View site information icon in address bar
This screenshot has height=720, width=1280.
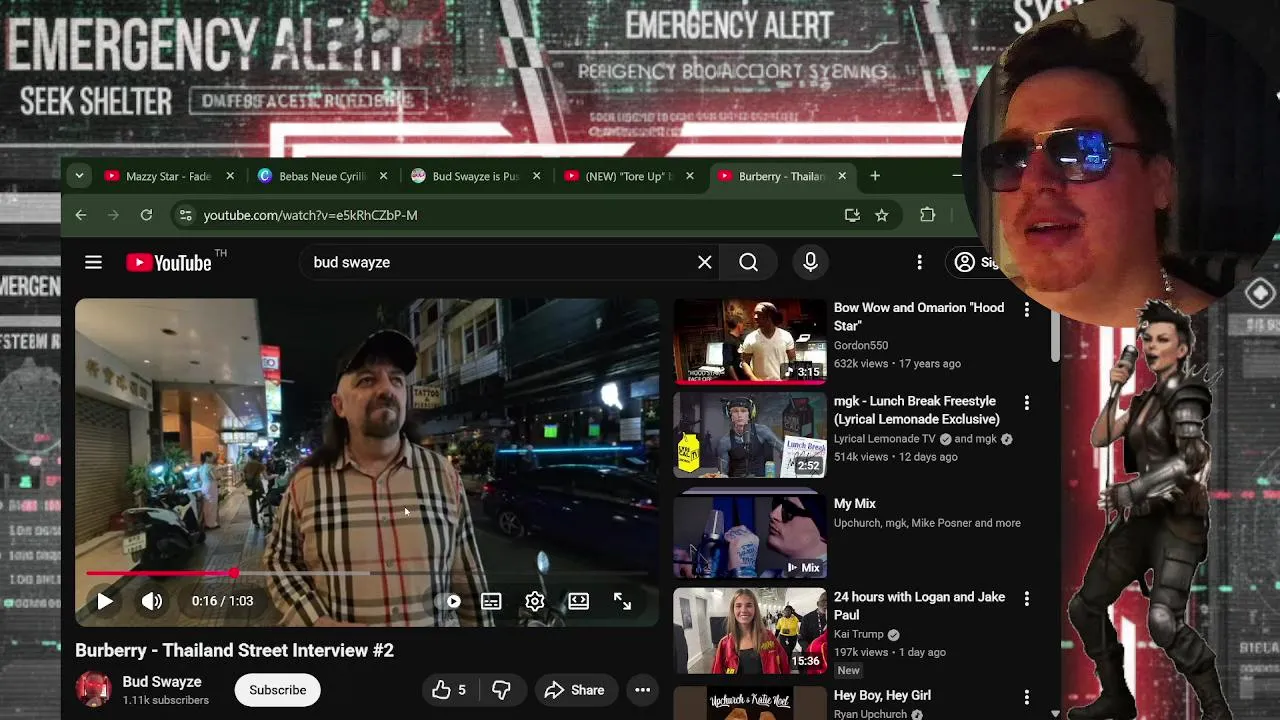(x=184, y=215)
